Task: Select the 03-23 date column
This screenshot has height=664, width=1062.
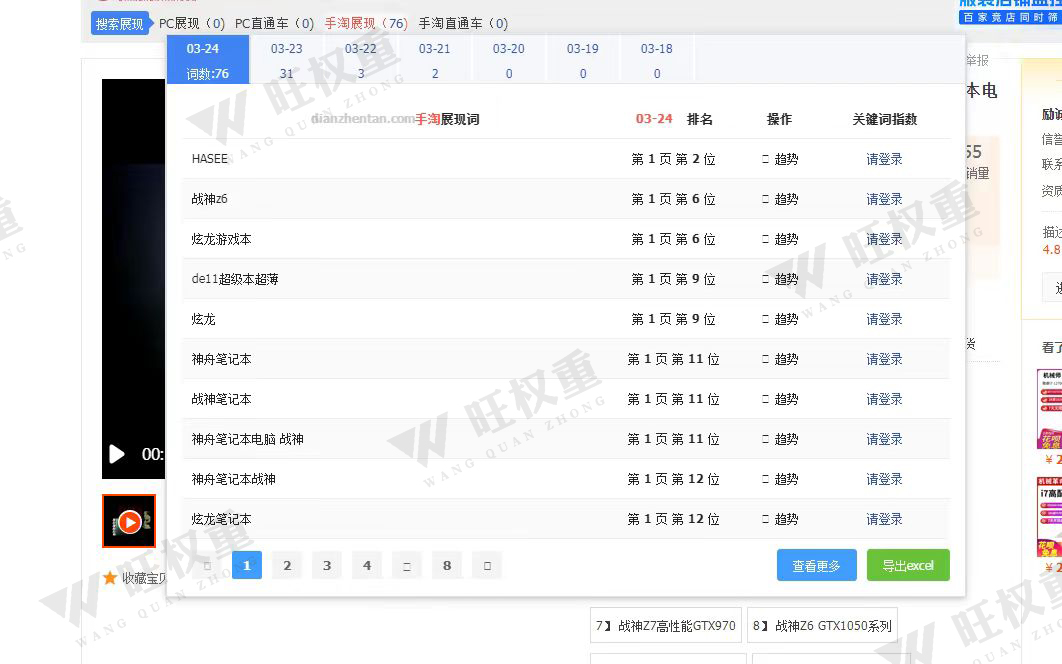Action: click(286, 60)
